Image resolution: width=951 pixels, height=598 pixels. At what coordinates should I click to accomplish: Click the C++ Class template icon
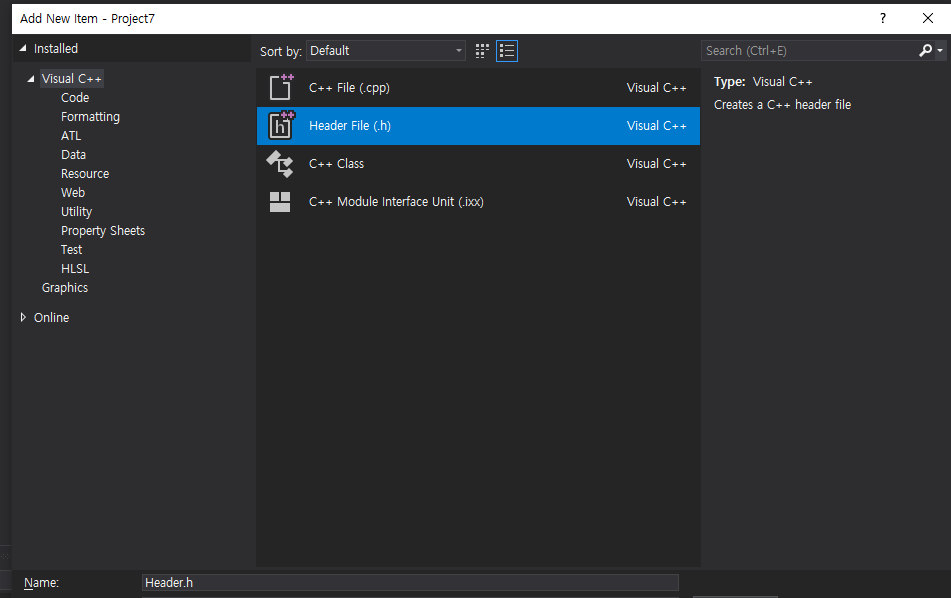pos(280,164)
